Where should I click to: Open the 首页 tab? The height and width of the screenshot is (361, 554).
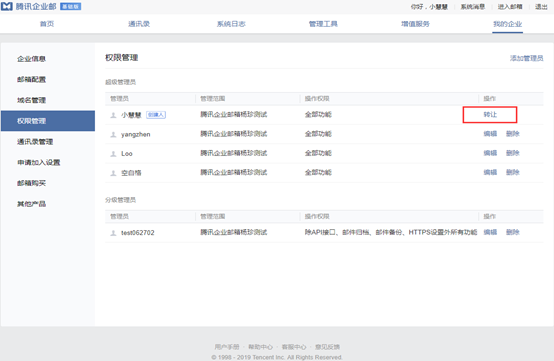(x=47, y=24)
